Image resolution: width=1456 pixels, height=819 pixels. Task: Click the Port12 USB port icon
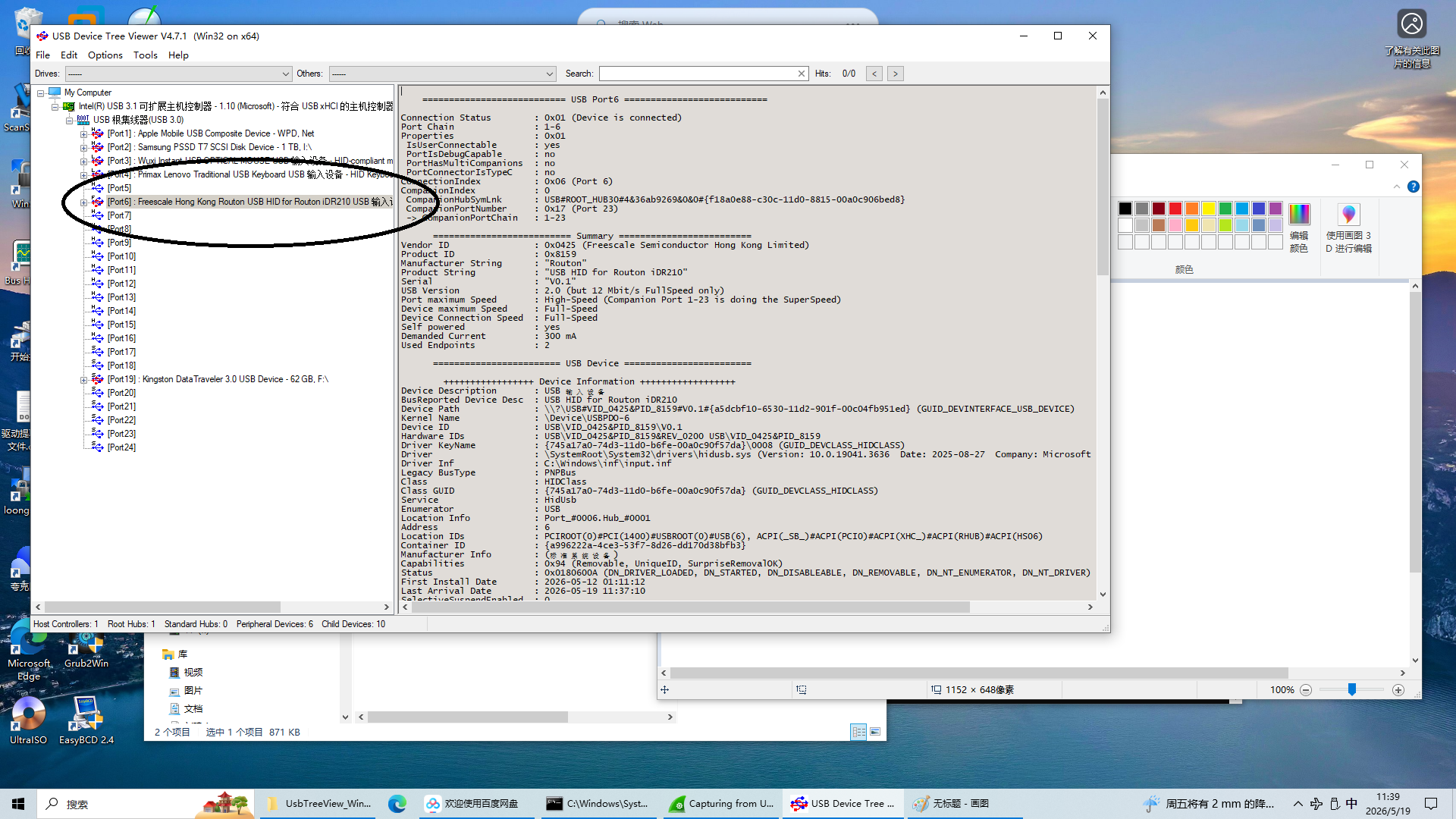click(x=98, y=284)
